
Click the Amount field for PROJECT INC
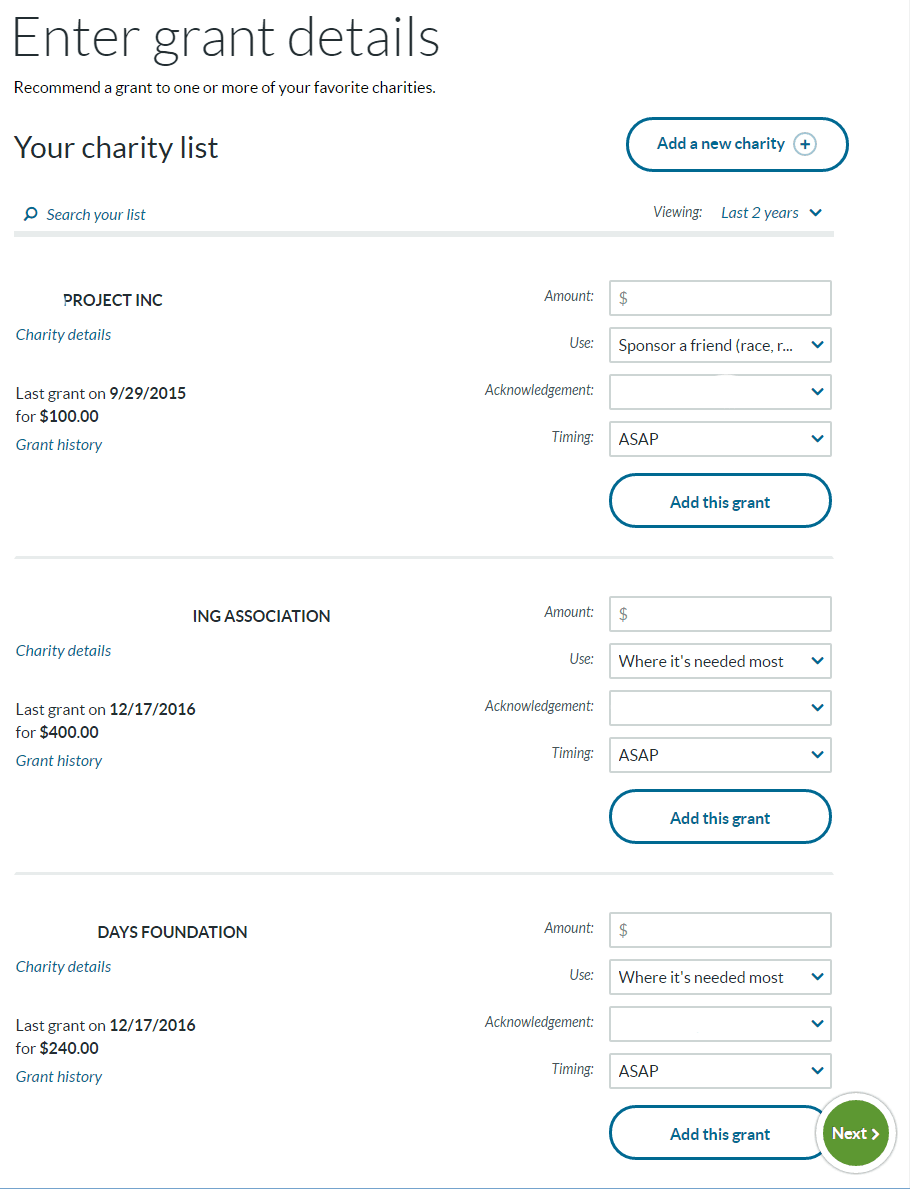coord(720,298)
